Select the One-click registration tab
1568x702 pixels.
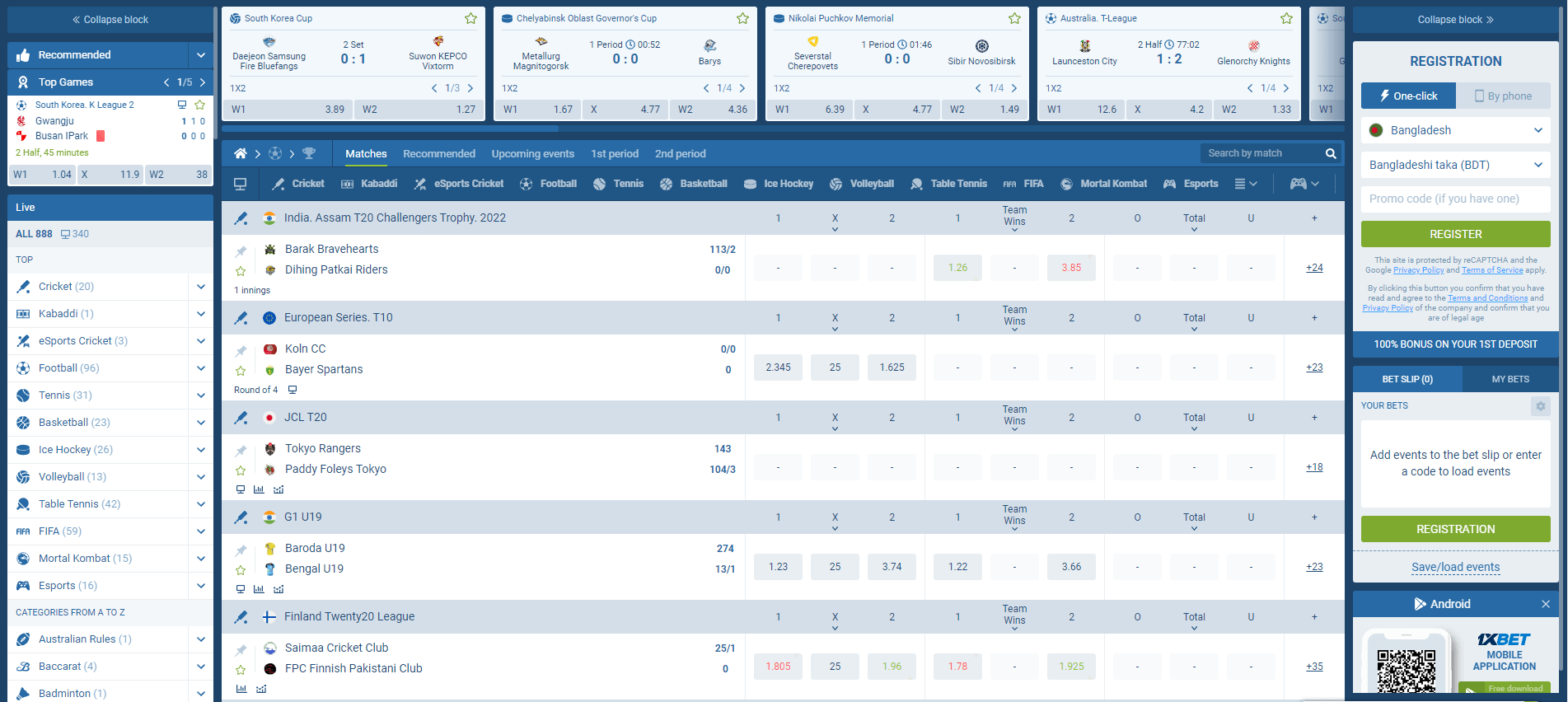(x=1408, y=96)
